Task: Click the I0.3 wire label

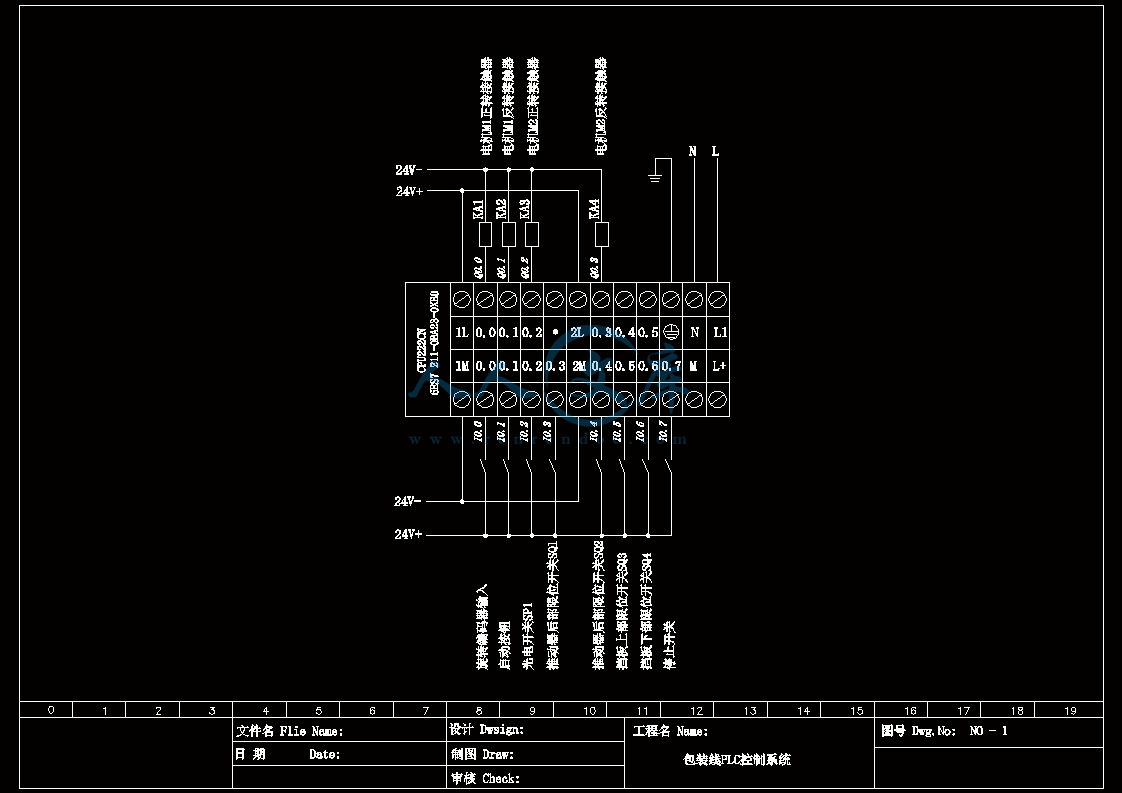Action: pos(547,431)
